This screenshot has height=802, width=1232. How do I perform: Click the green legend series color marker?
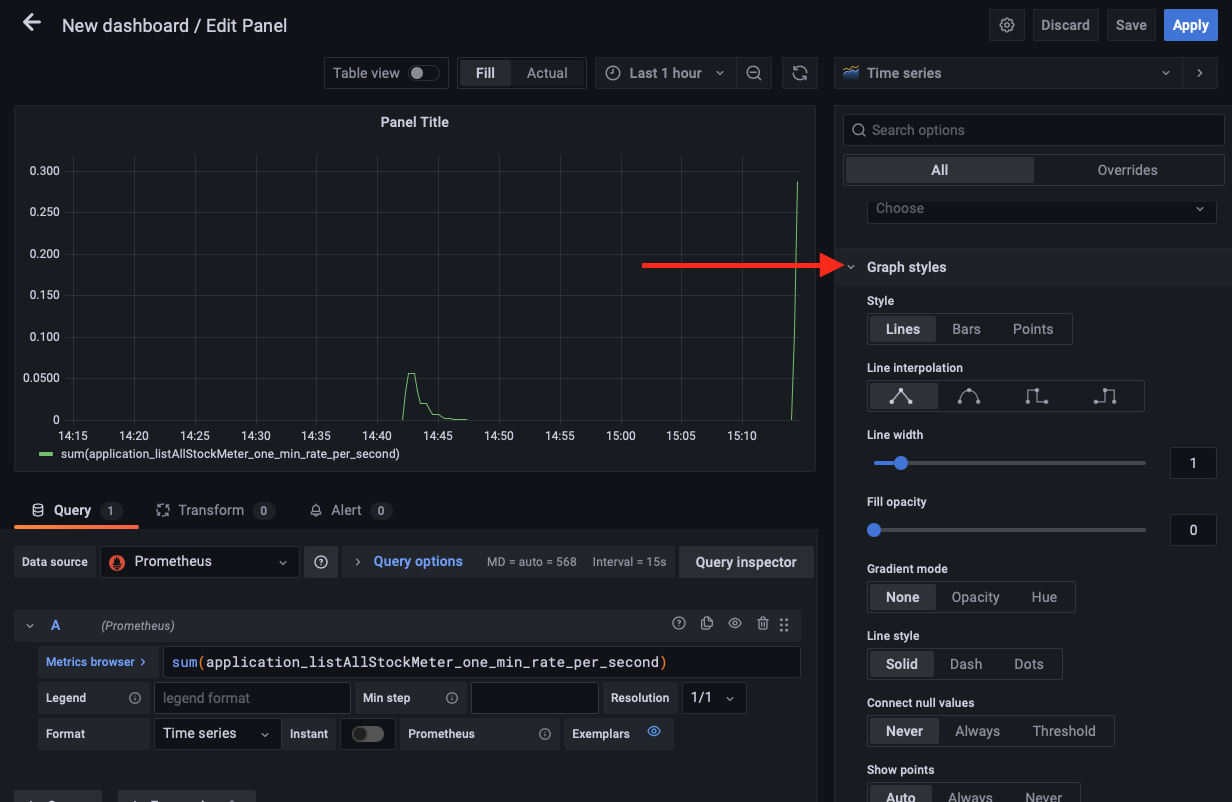[46, 454]
